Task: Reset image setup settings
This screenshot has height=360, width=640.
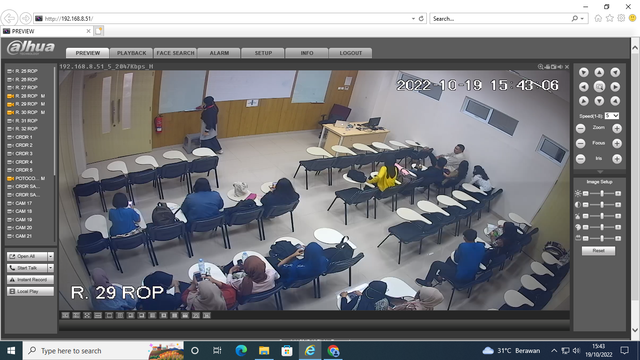Action: click(598, 251)
